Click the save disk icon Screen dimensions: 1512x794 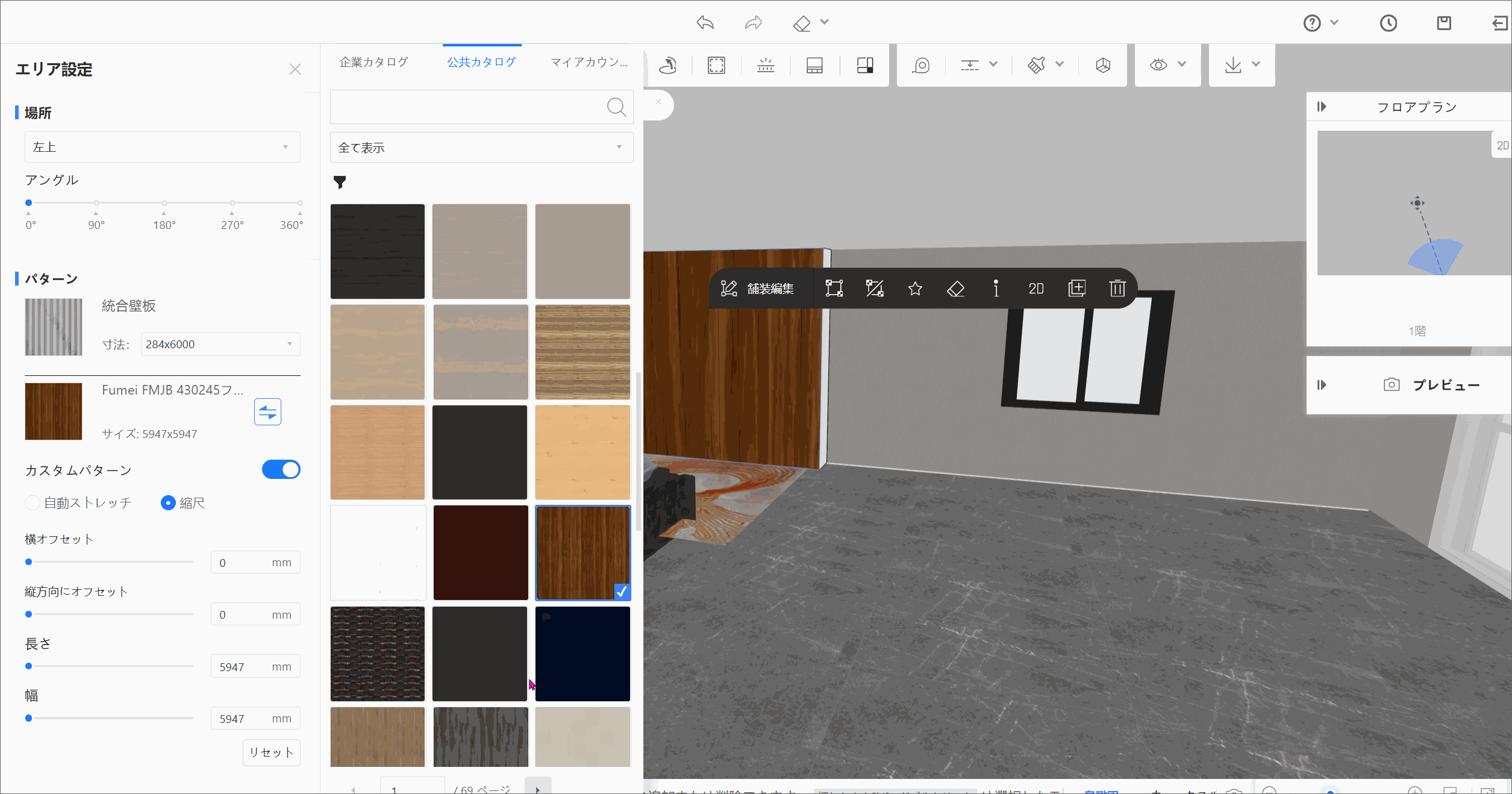pos(1444,23)
